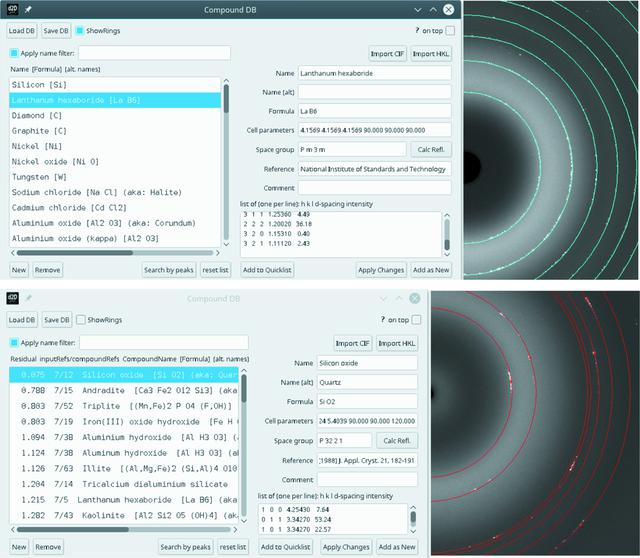640x558 pixels.
Task: Uncheck ShowRings in the top window
Action: [80, 31]
